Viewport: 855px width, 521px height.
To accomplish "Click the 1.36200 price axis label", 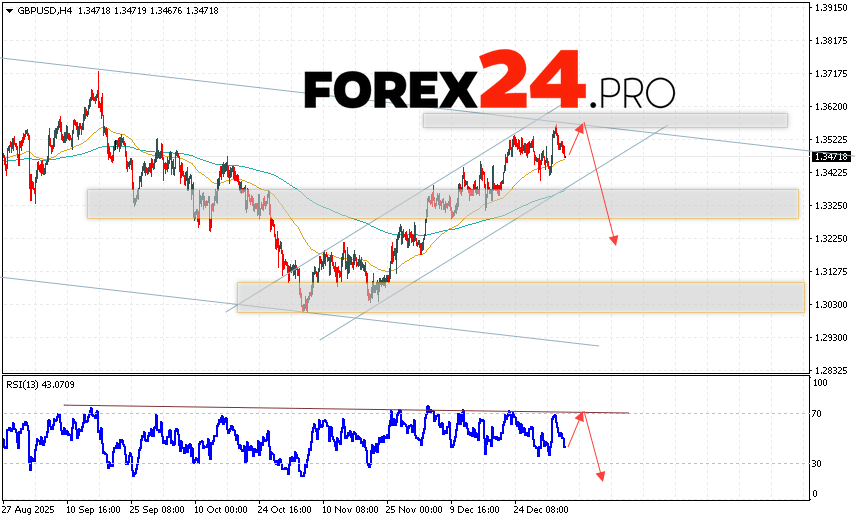I will coord(832,106).
